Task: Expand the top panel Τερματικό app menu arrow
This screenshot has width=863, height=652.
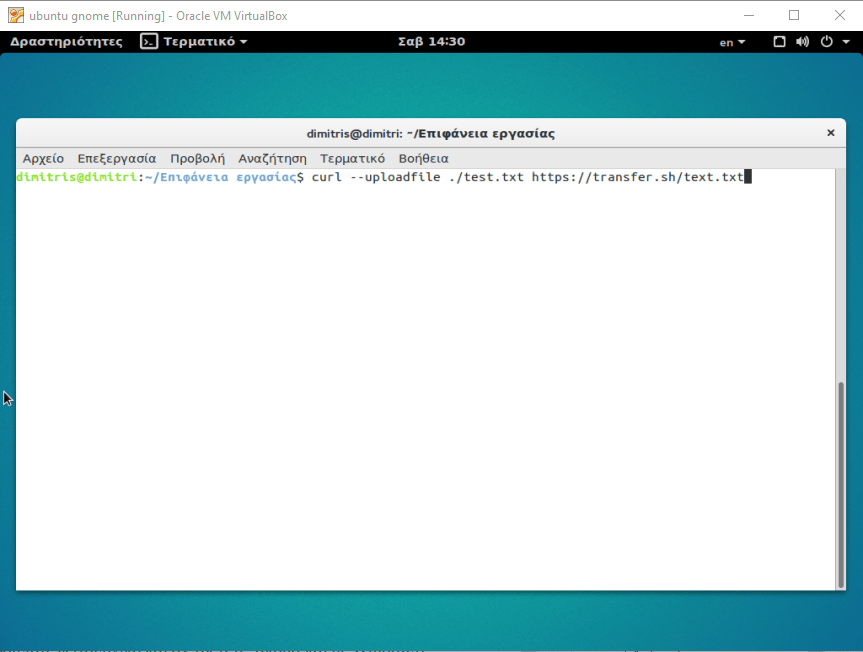Action: 243,42
